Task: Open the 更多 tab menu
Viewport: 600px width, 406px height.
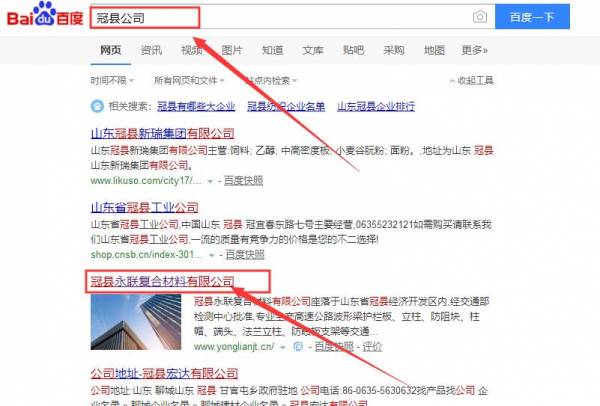Action: pyautogui.click(x=474, y=50)
